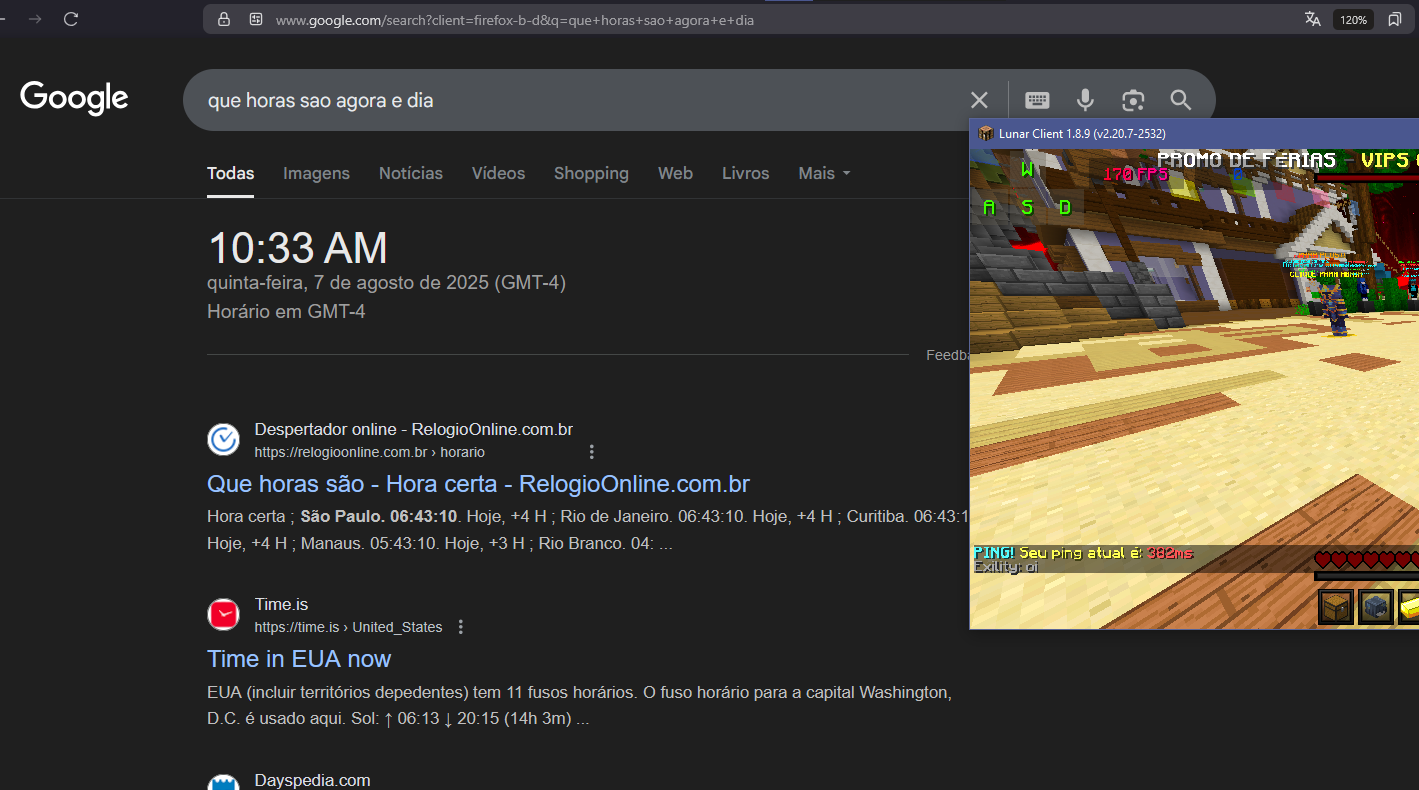This screenshot has height=790, width=1419.
Task: Search by image with camera lens icon
Action: 1133,100
